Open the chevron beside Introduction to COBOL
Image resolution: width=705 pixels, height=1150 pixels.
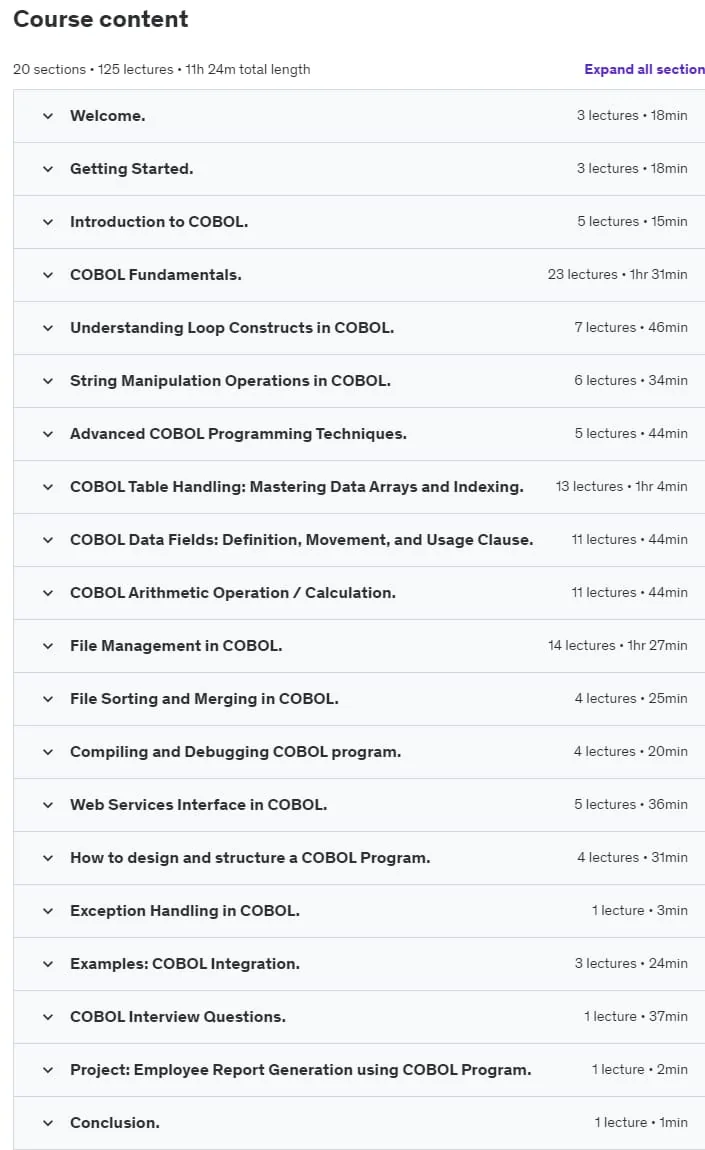[x=48, y=221]
